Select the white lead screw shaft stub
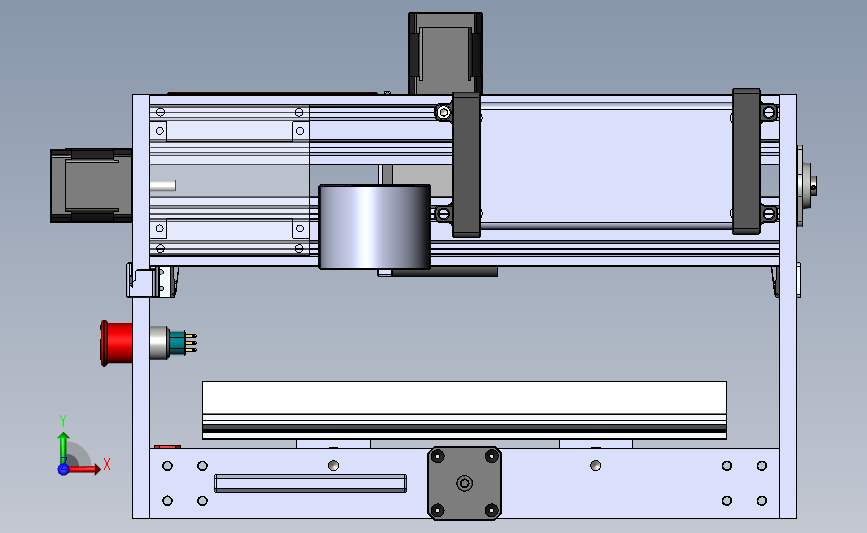 (x=163, y=185)
